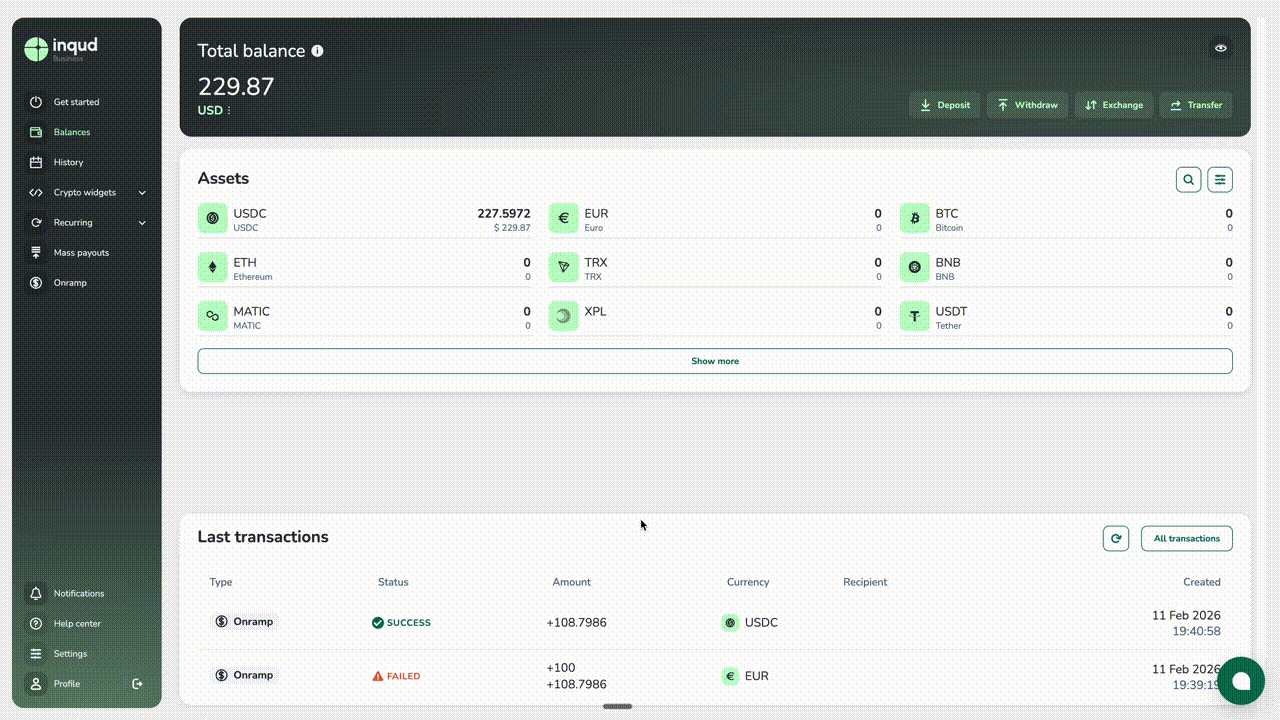
Task: Open the chat support bubble
Action: (1240, 681)
